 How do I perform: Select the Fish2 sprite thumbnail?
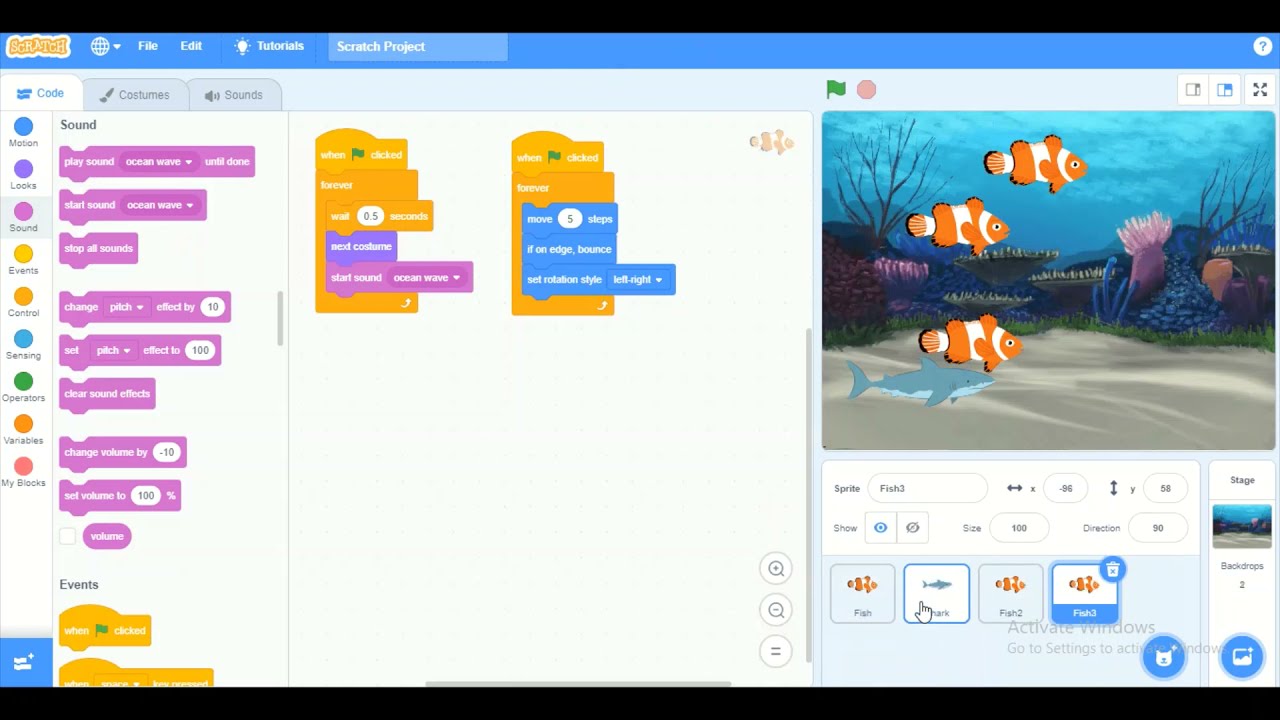[x=1010, y=593]
